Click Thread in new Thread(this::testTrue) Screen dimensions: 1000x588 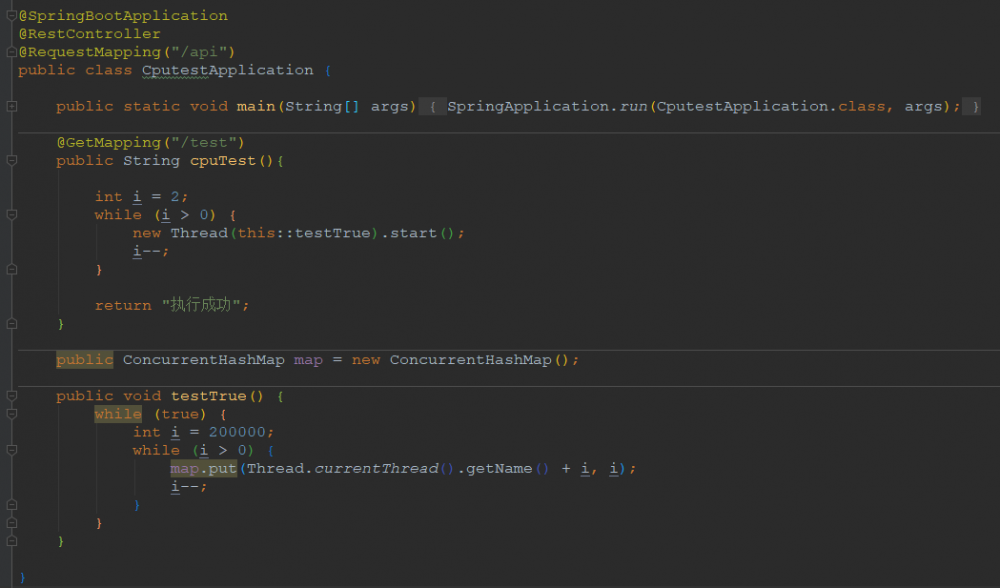pos(199,233)
